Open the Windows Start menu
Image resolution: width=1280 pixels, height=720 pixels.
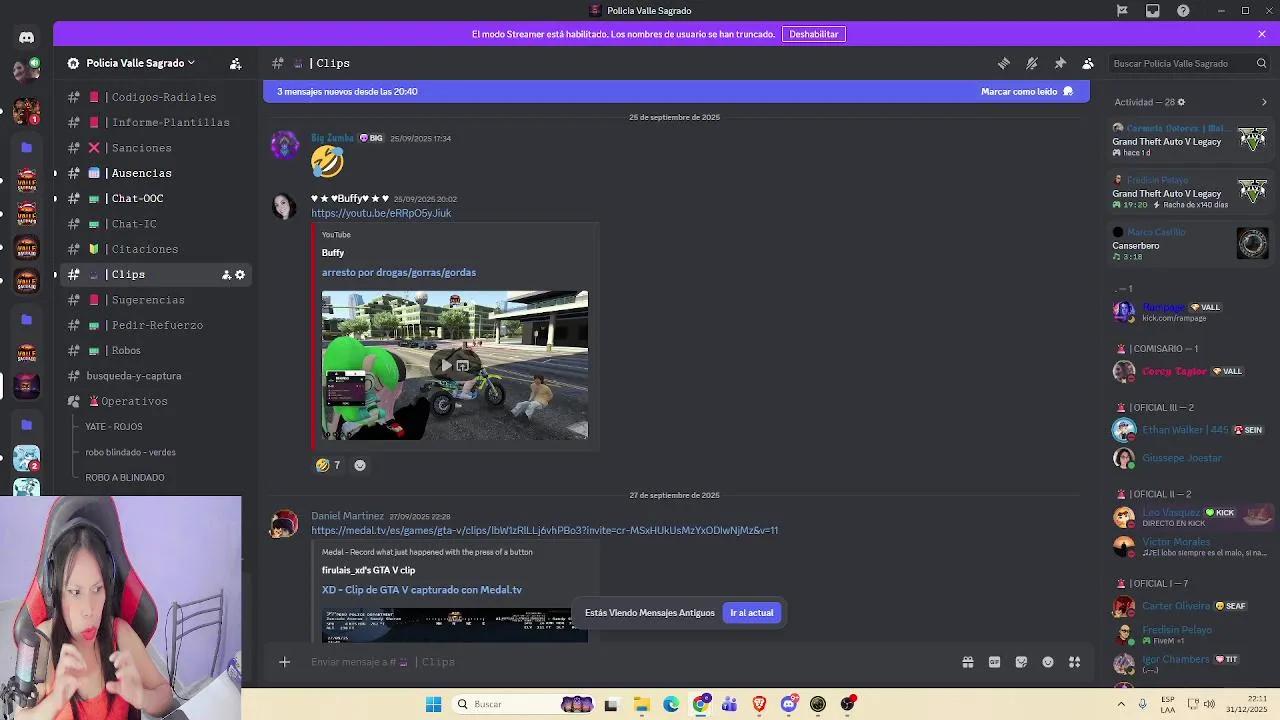[x=433, y=703]
